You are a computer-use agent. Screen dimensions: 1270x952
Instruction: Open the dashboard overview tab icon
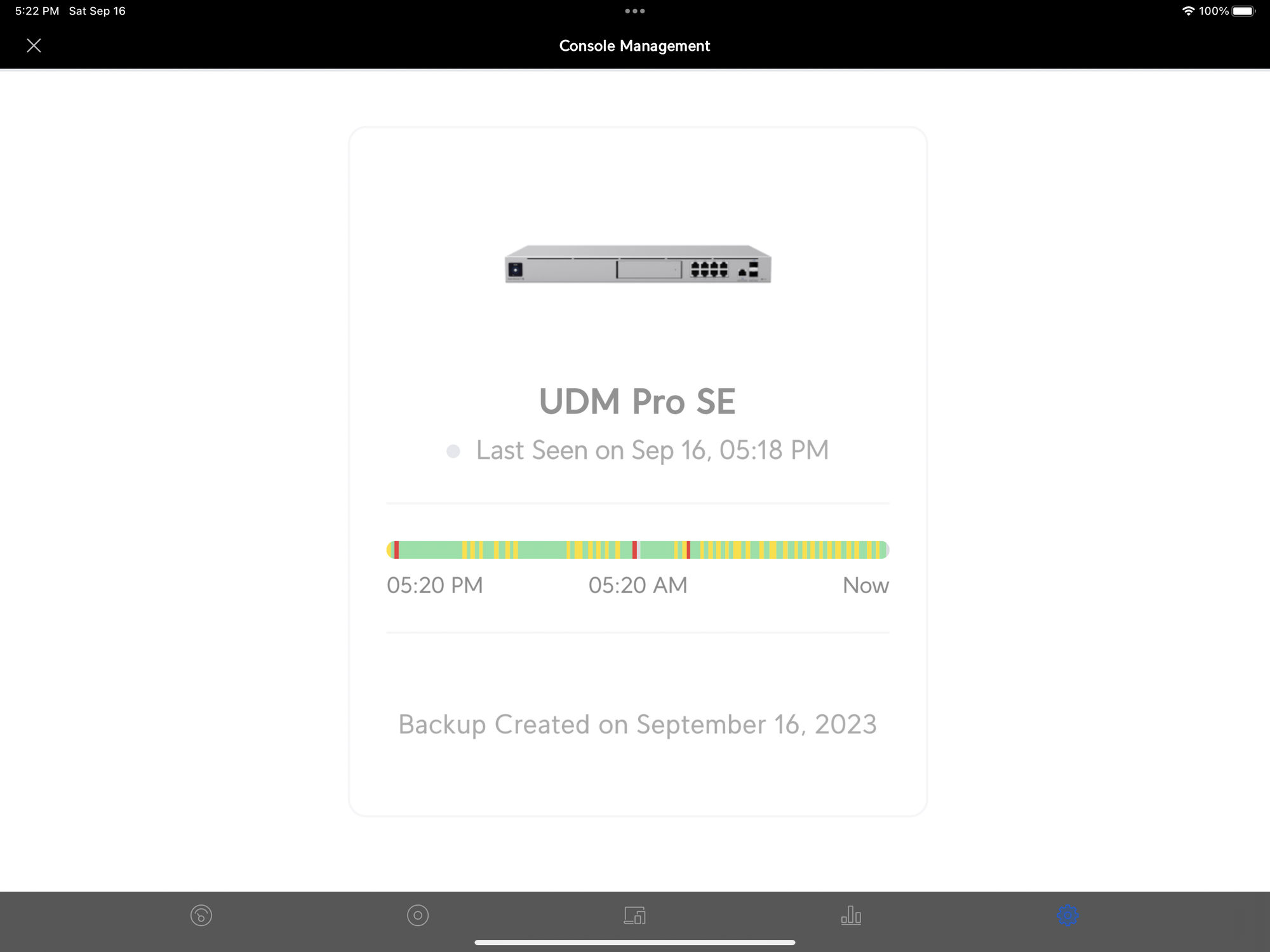coord(201,915)
